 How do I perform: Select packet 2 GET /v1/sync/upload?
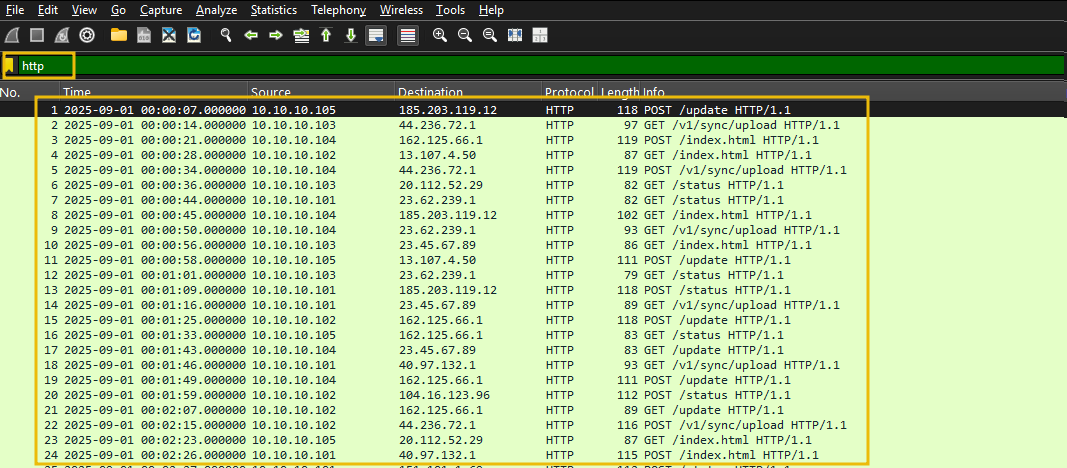[x=534, y=125]
